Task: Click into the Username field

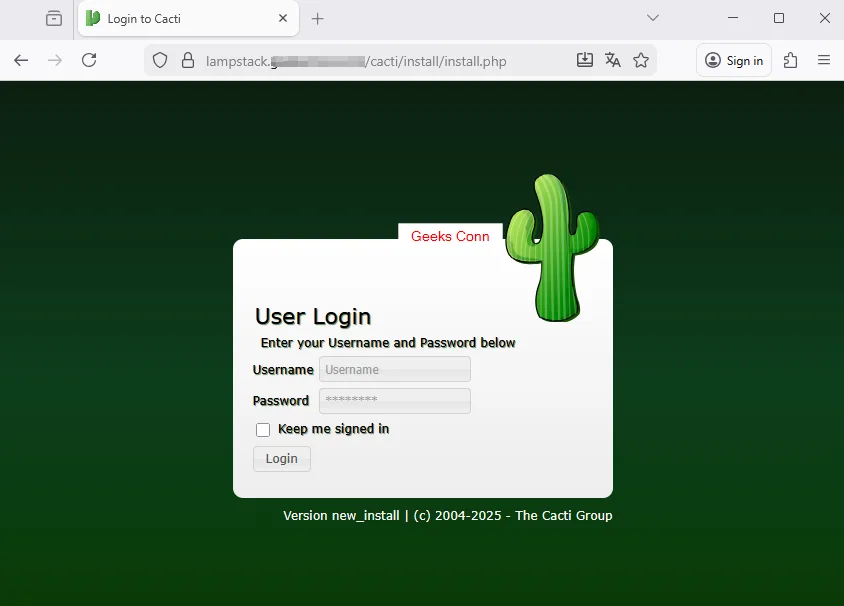Action: tap(394, 370)
